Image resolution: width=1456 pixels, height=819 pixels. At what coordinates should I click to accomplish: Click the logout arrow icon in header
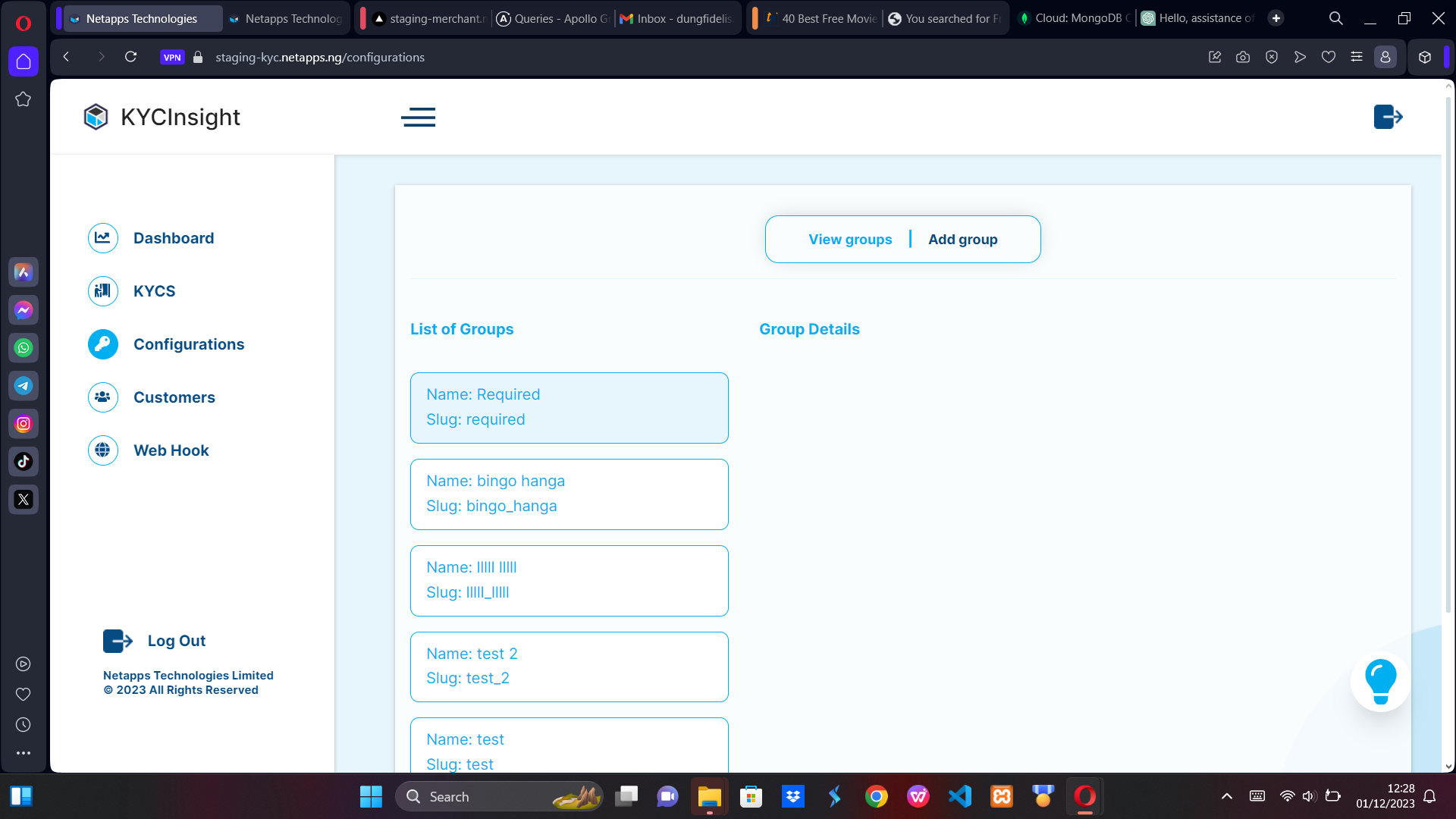[1388, 117]
